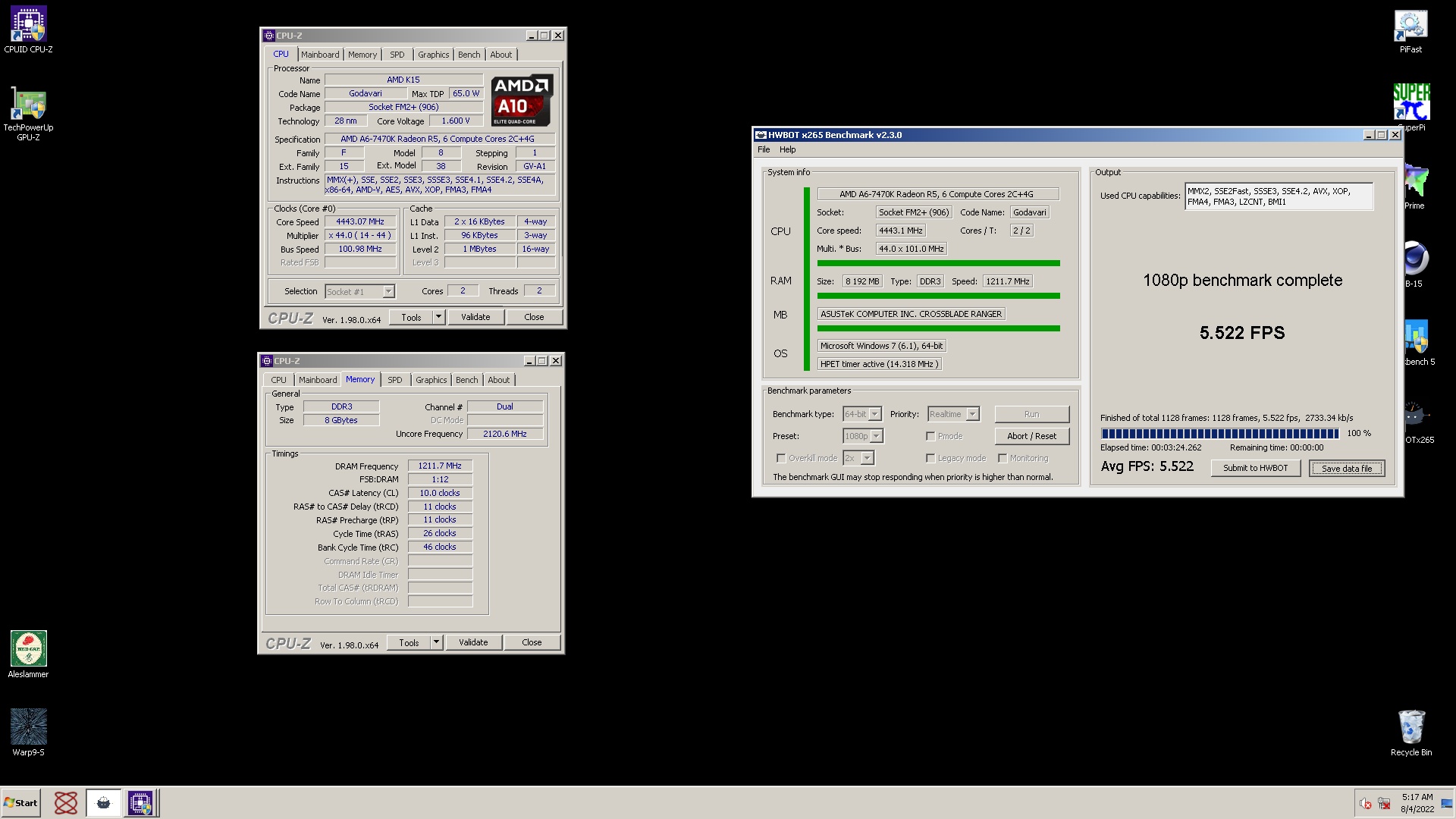Open Bench tab in top CPU-Z window

coord(469,55)
